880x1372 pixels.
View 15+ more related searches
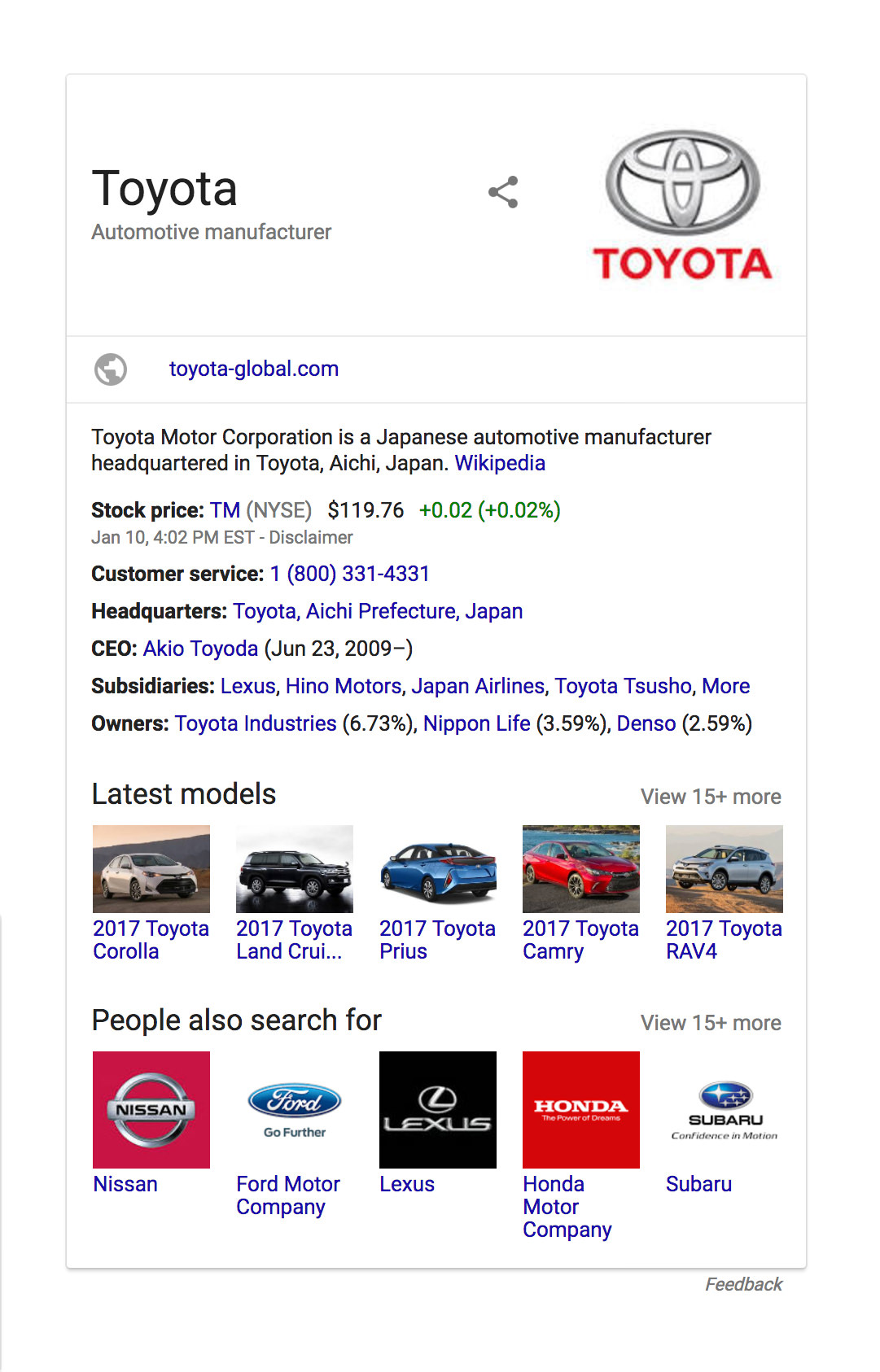click(x=711, y=1023)
